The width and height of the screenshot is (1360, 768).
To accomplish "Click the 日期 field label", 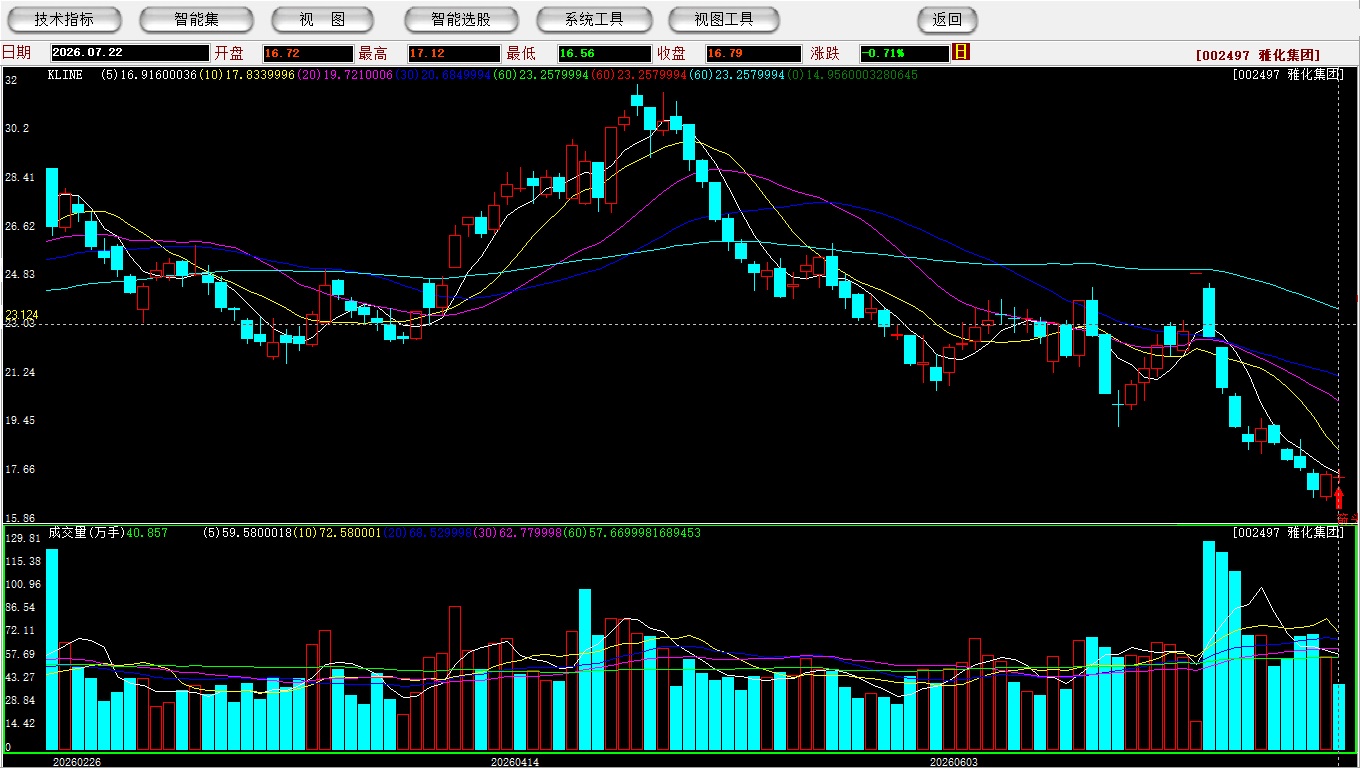I will tap(16, 53).
